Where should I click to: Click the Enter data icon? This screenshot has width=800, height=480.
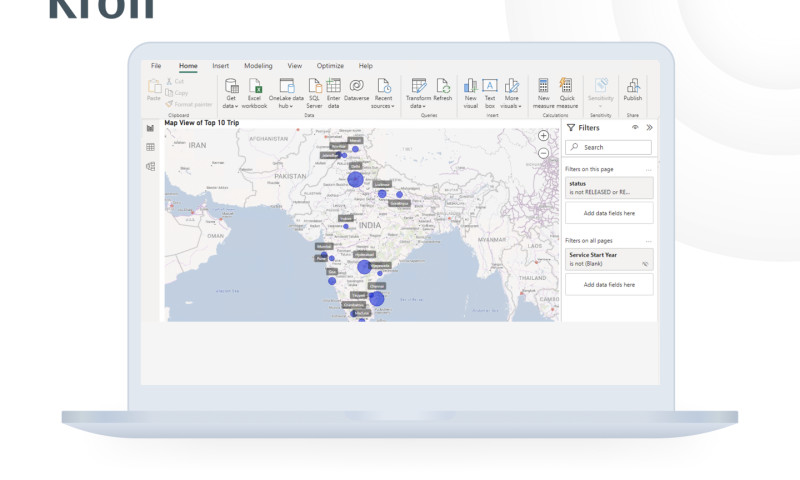tap(334, 87)
